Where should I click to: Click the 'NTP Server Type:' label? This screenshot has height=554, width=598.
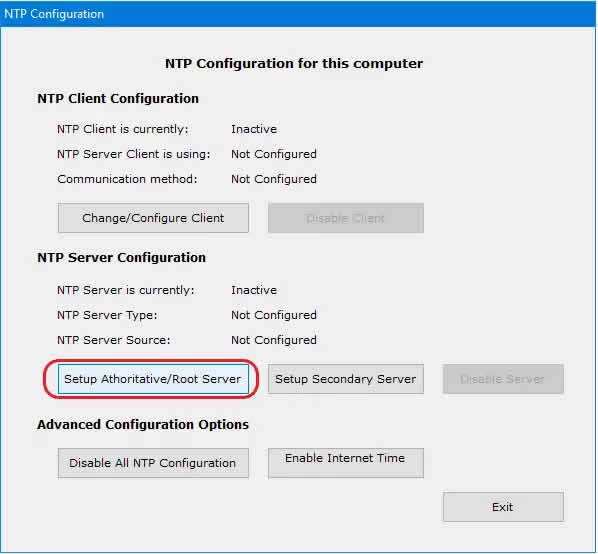click(107, 315)
